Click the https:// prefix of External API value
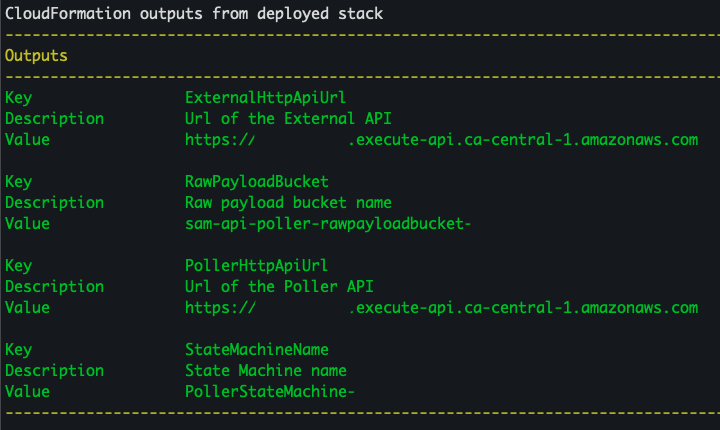The height and width of the screenshot is (430, 720). tap(220, 140)
